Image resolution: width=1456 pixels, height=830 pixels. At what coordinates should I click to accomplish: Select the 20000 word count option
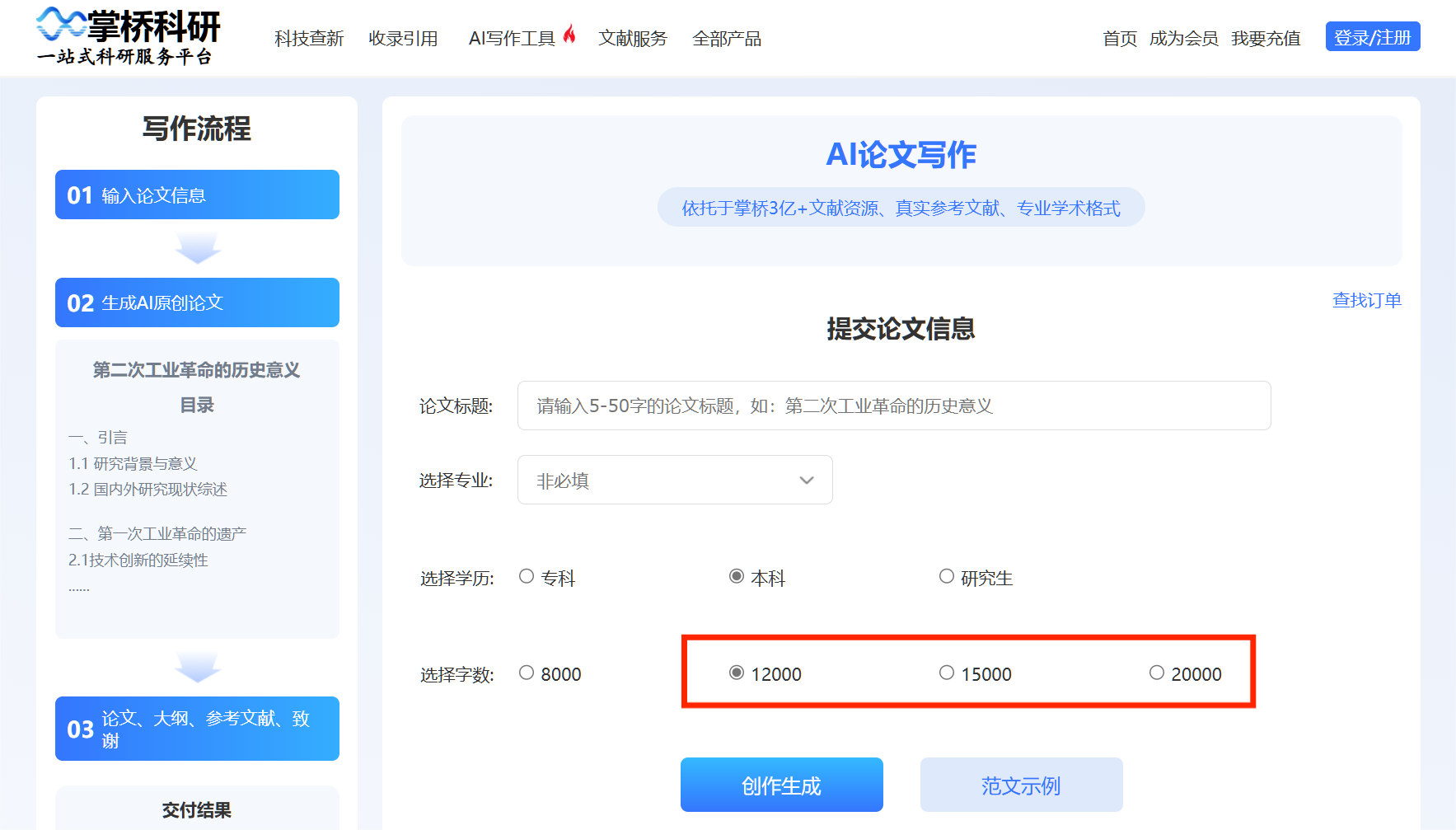point(1157,673)
